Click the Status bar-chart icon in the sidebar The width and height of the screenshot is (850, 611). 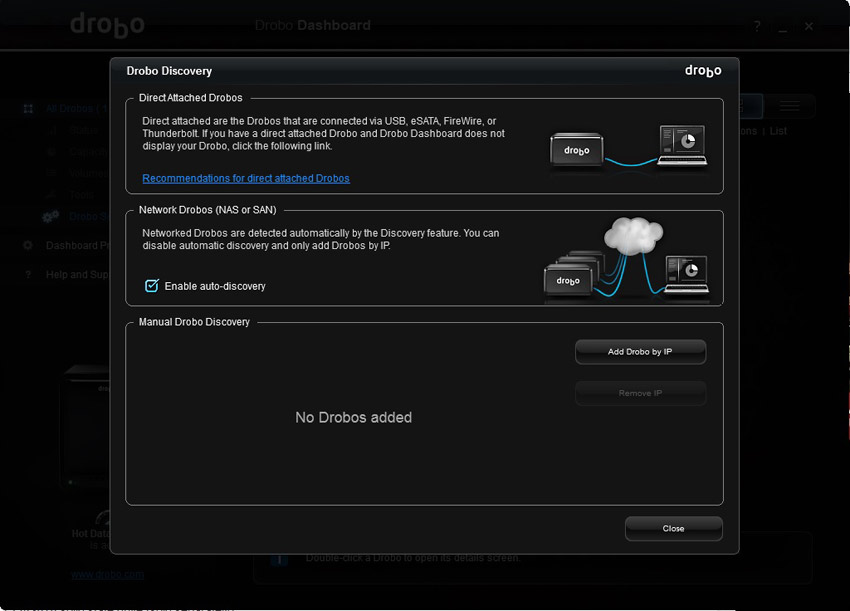pos(52,130)
